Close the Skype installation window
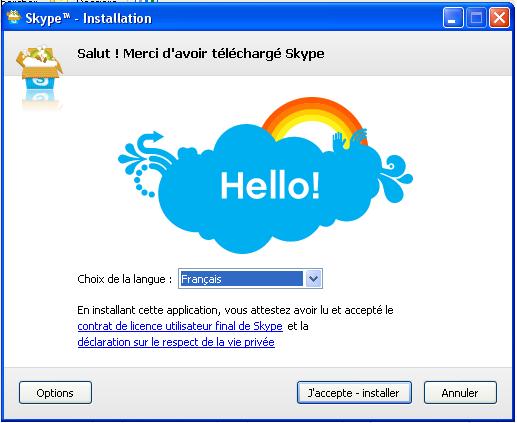 (x=499, y=18)
